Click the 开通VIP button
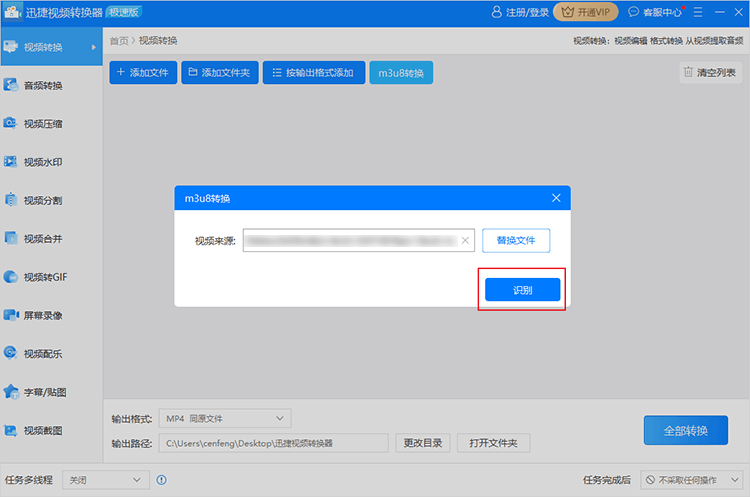 [586, 13]
